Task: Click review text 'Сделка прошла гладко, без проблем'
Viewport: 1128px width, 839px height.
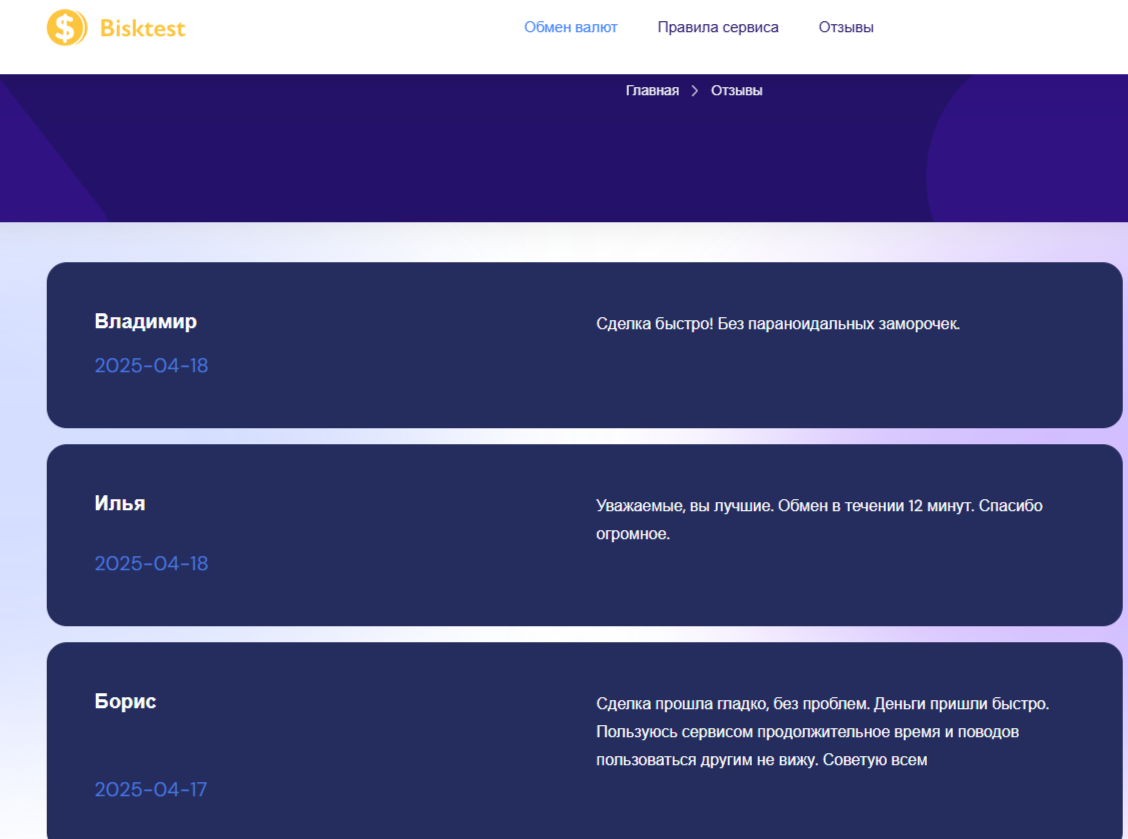Action: tap(732, 704)
